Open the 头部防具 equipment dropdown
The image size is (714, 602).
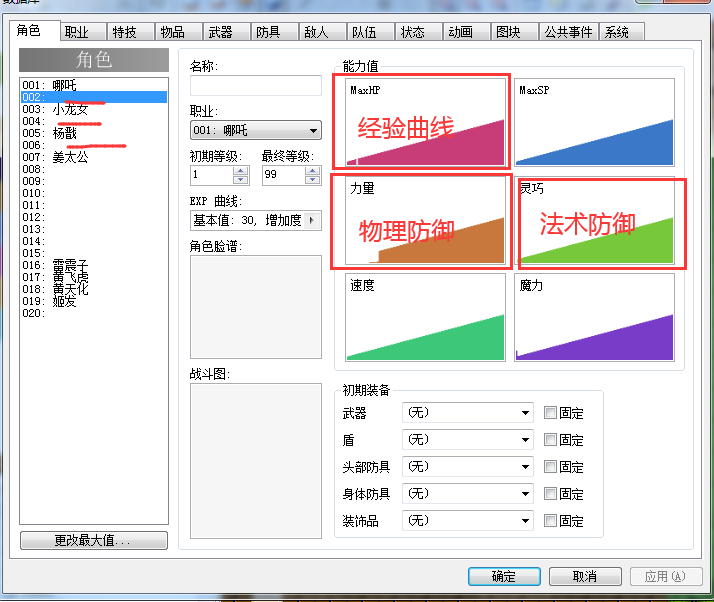pos(468,467)
